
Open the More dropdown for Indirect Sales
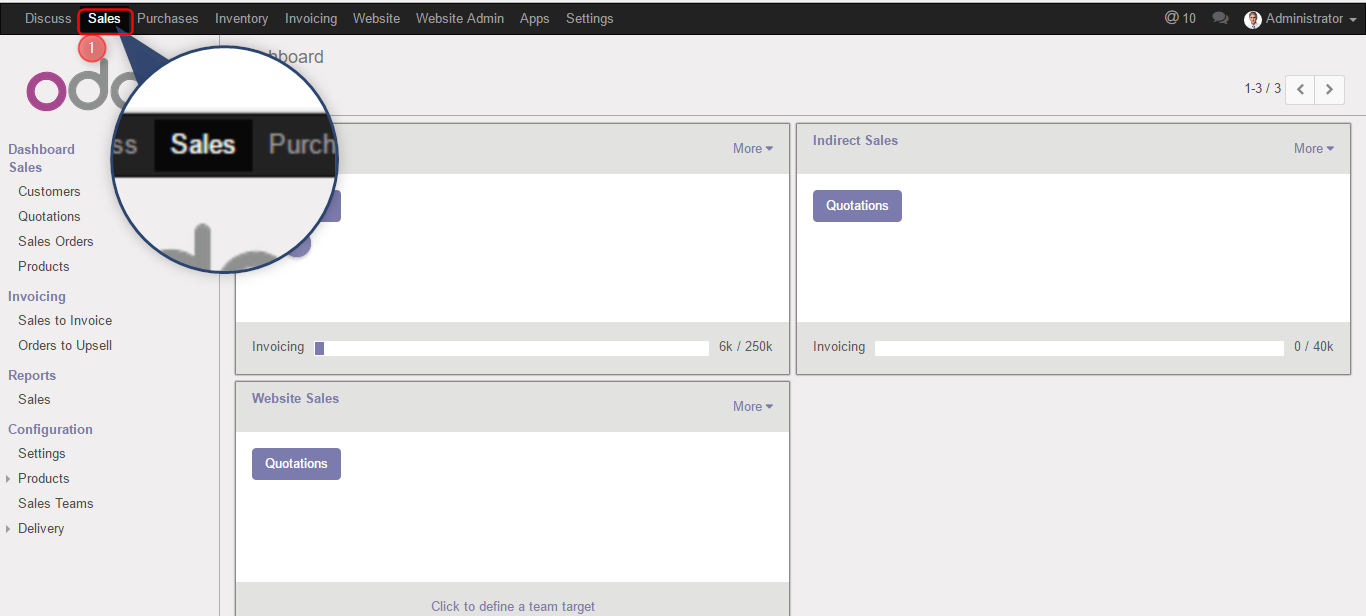point(1313,149)
